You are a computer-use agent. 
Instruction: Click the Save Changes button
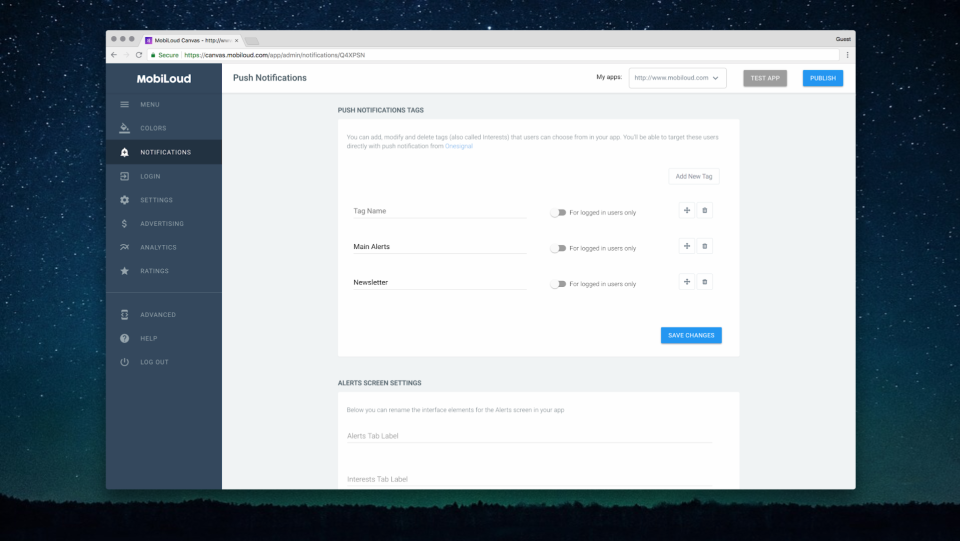[x=691, y=335]
